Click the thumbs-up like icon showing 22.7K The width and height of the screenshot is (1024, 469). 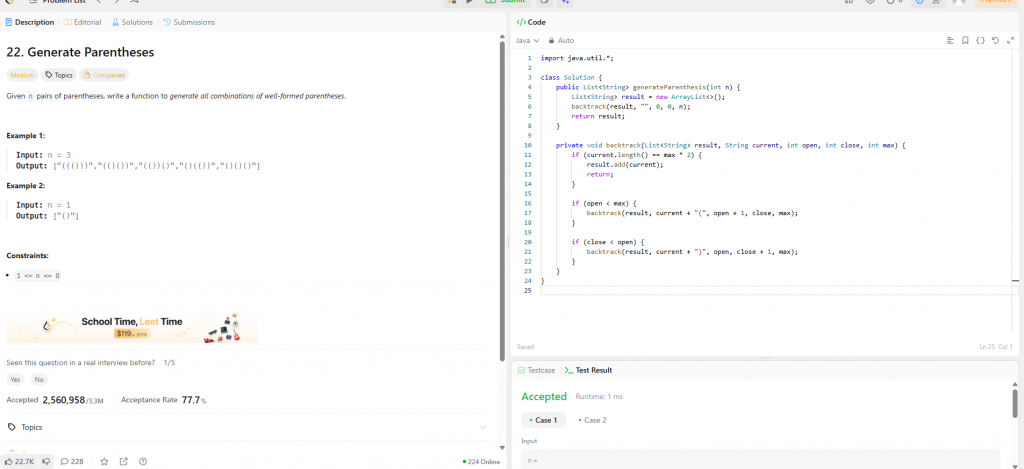(8, 461)
